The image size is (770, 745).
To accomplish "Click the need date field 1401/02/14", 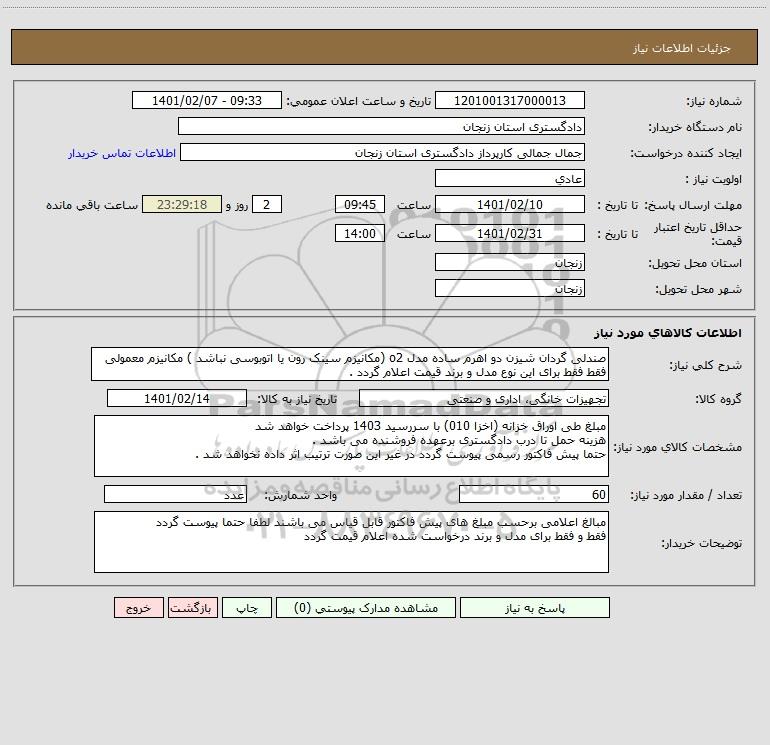I will click(177, 398).
